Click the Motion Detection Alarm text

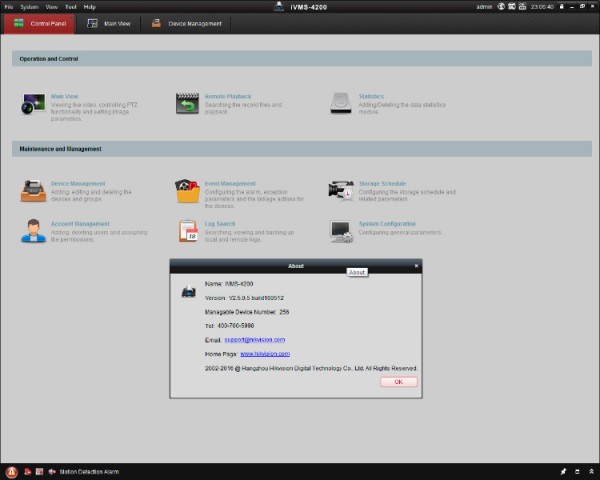click(x=89, y=472)
